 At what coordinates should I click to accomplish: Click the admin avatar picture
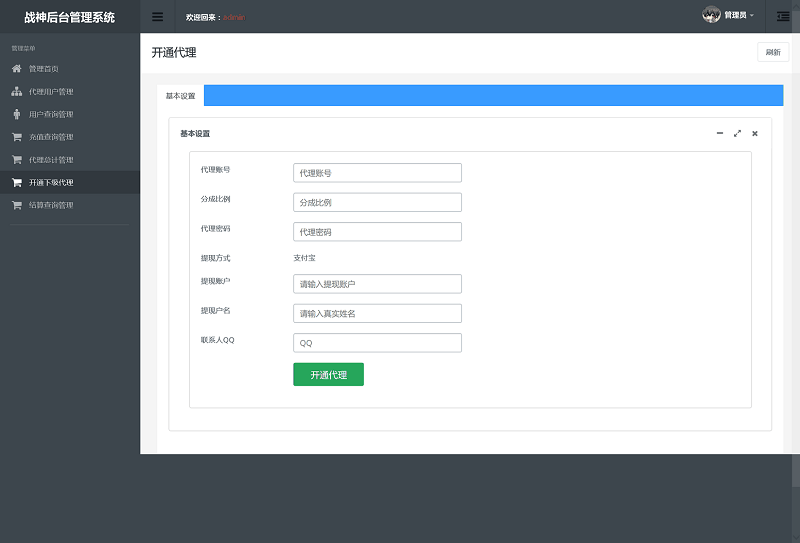(x=711, y=15)
